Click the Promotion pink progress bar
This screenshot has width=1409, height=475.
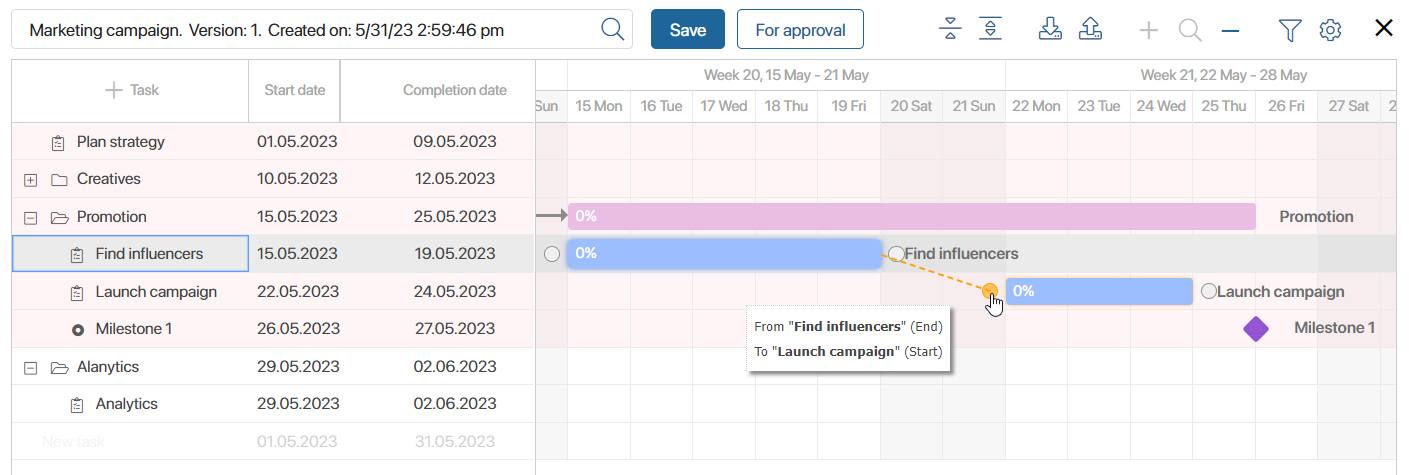pyautogui.click(x=912, y=217)
